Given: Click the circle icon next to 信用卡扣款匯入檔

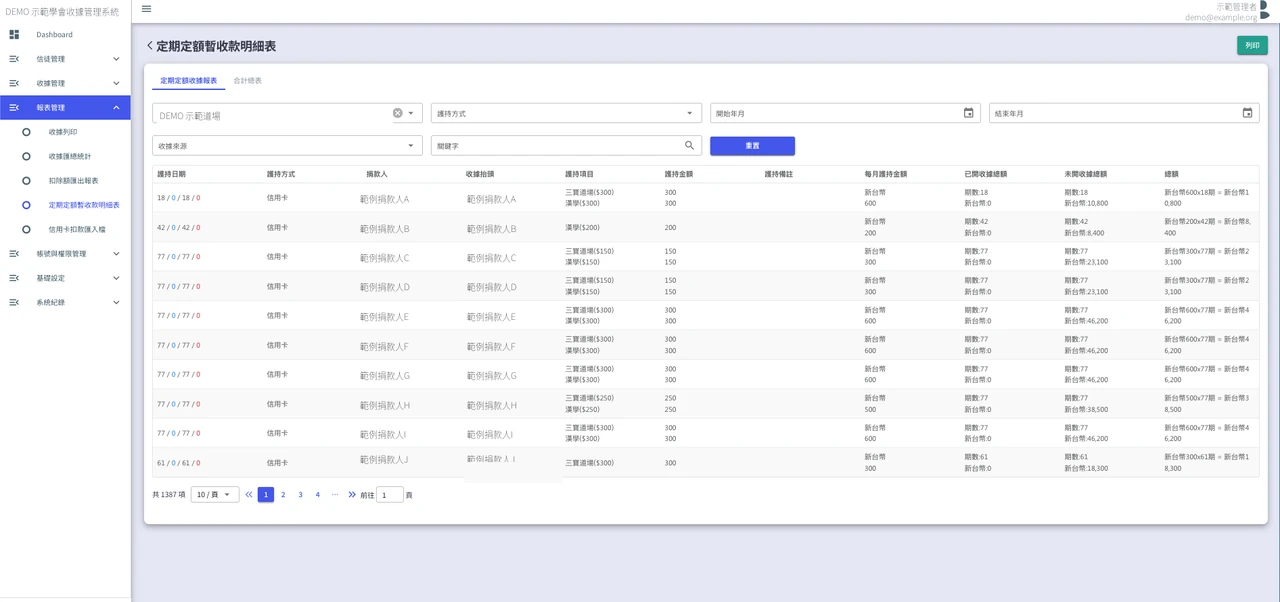Looking at the screenshot, I should point(26,229).
